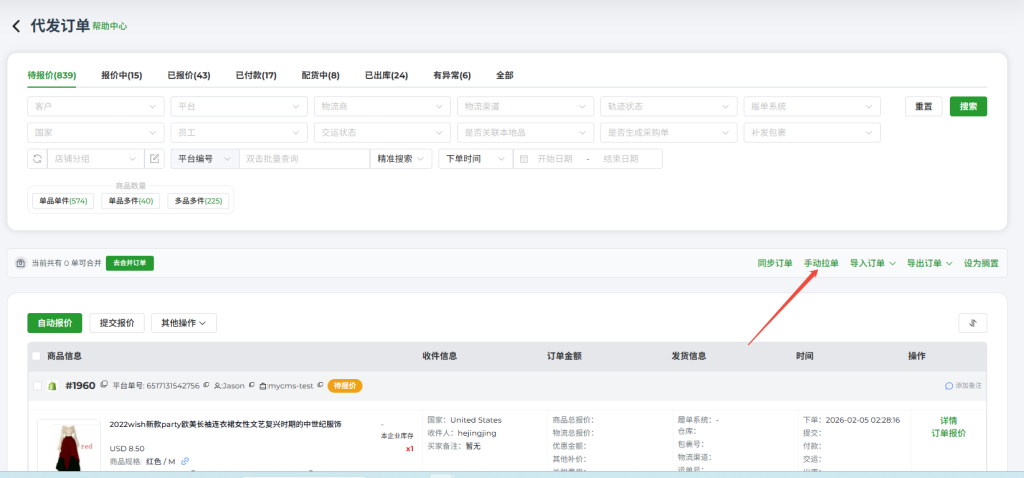The height and width of the screenshot is (478, 1024).
Task: Click the sort icon button above the table
Action: (x=972, y=322)
